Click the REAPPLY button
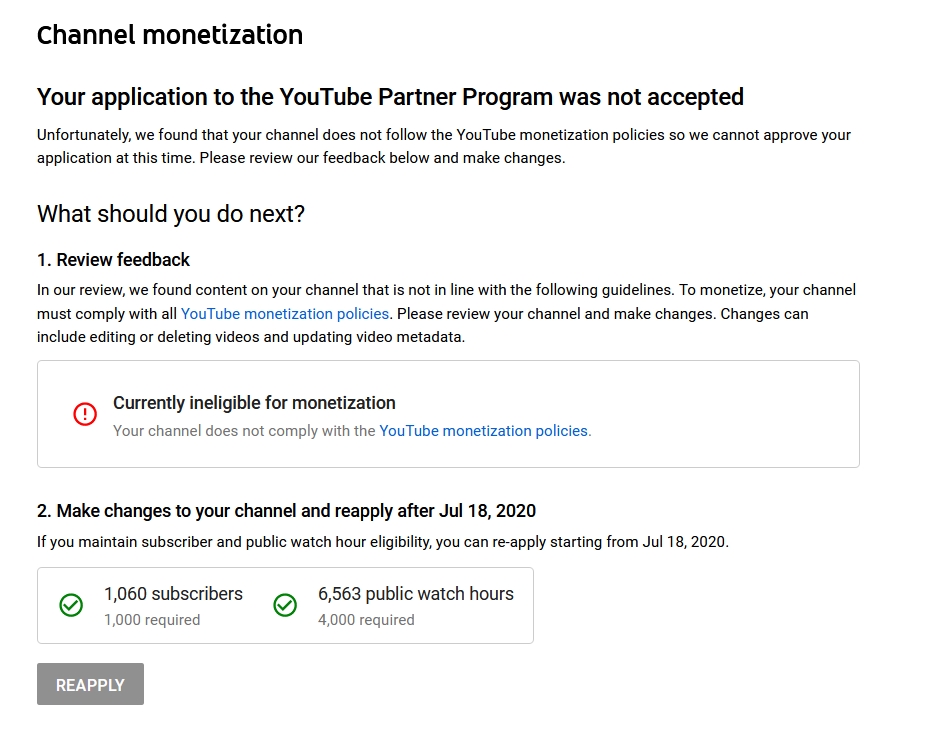 click(91, 684)
